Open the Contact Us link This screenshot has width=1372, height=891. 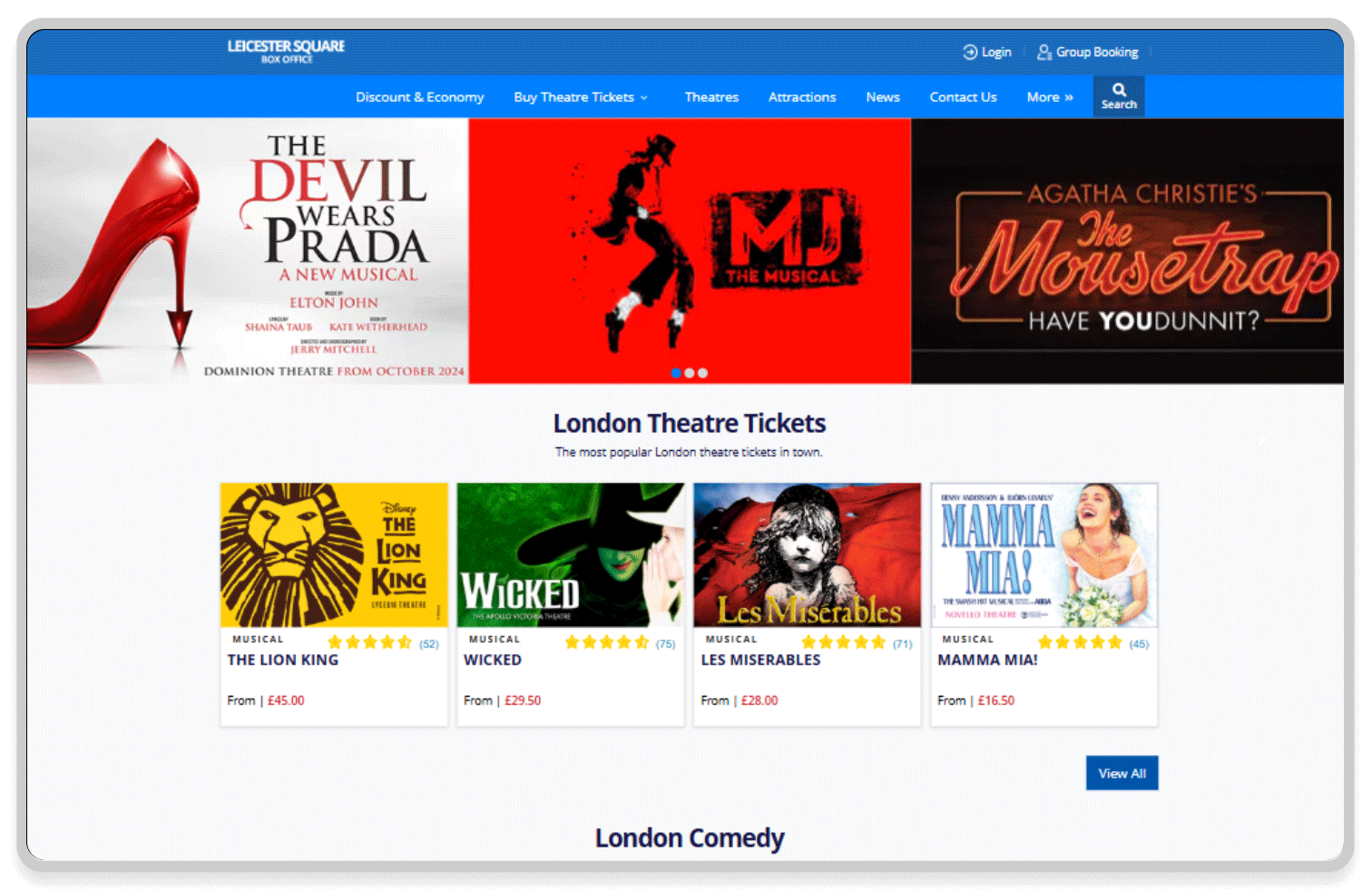pyautogui.click(x=963, y=97)
